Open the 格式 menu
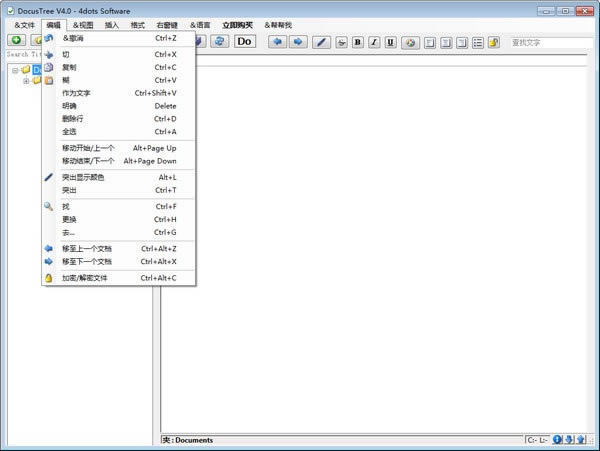 137,25
